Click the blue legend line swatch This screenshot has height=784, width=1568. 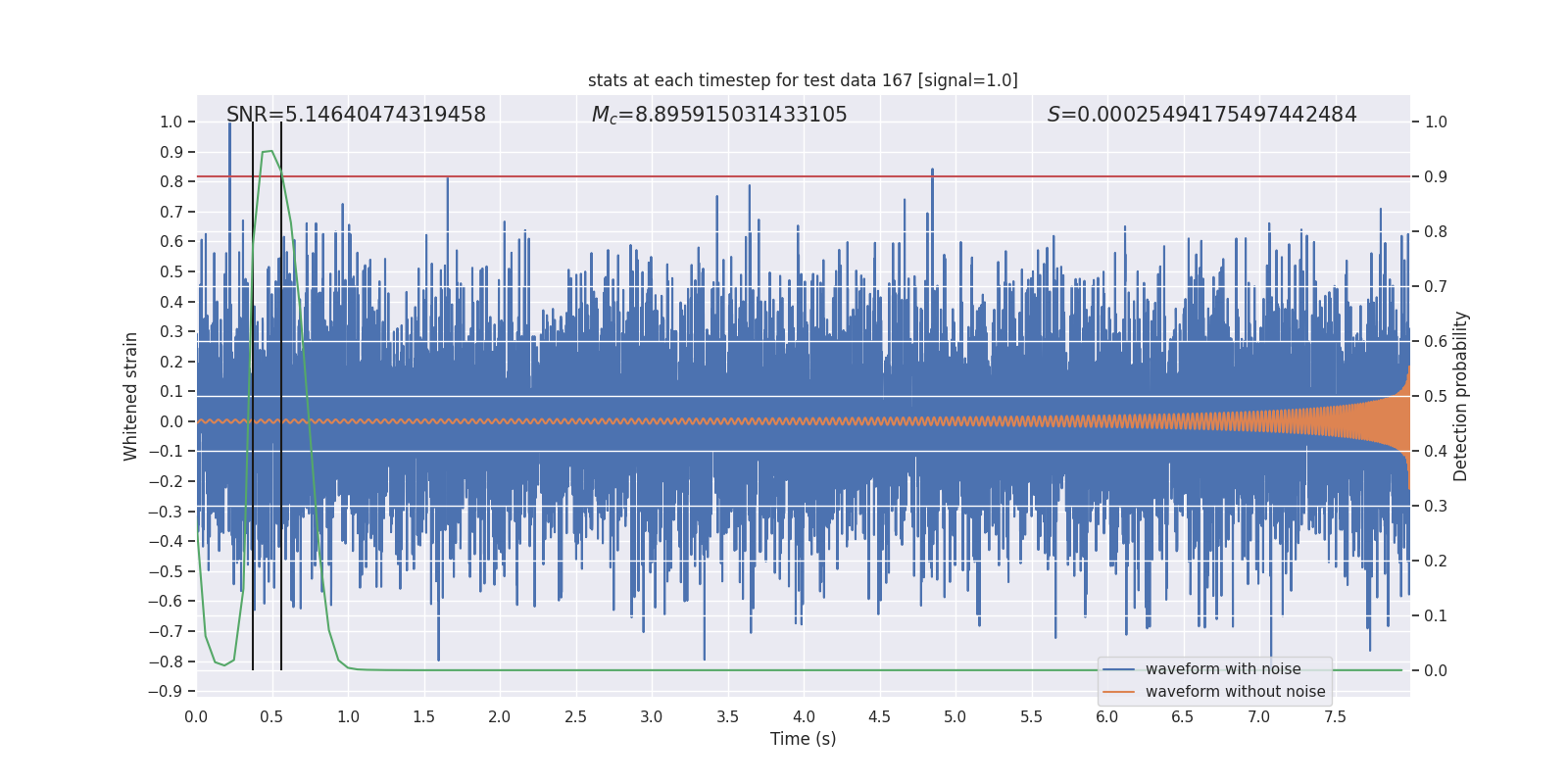[1119, 669]
